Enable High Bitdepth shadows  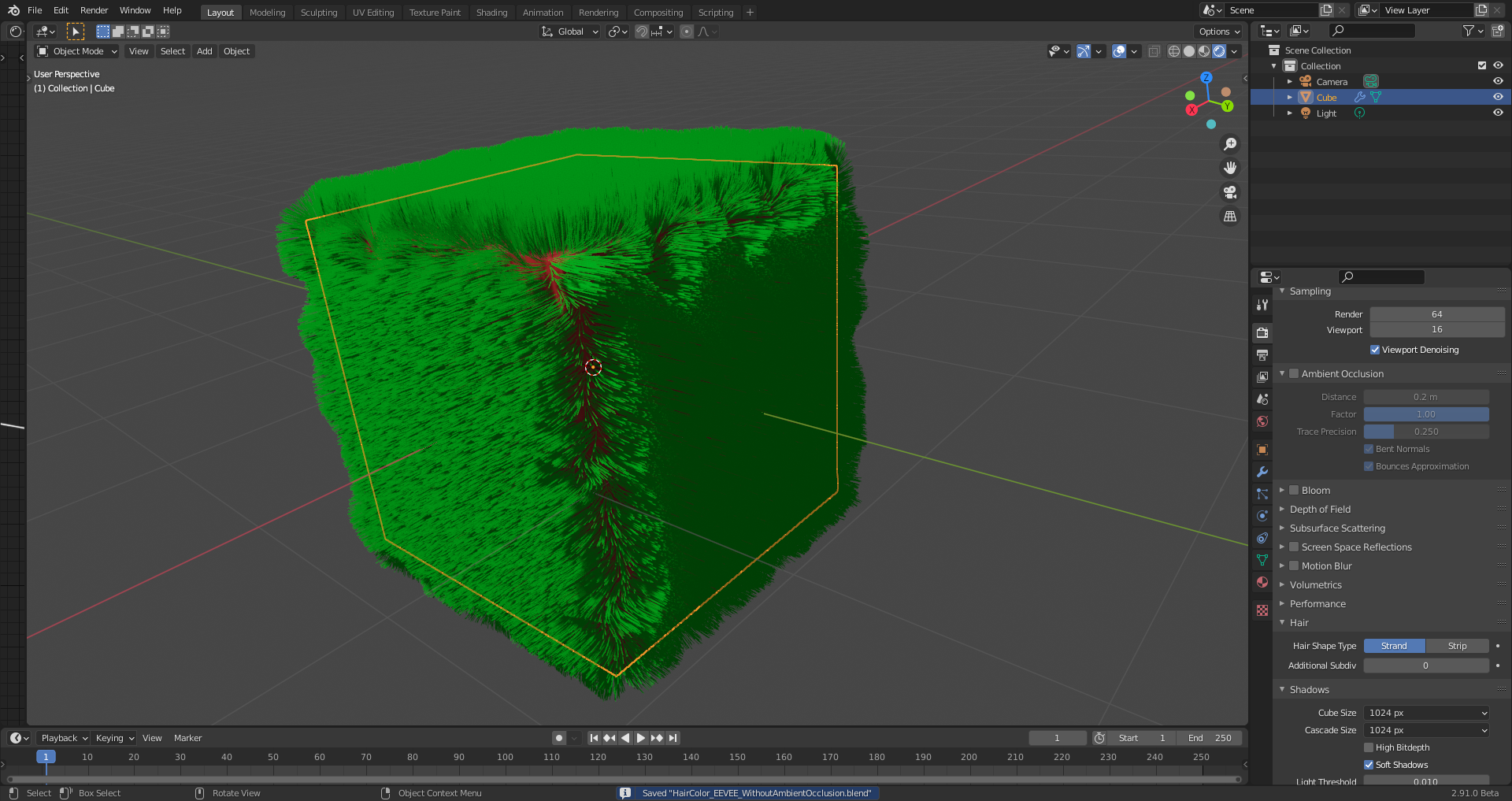(x=1369, y=747)
